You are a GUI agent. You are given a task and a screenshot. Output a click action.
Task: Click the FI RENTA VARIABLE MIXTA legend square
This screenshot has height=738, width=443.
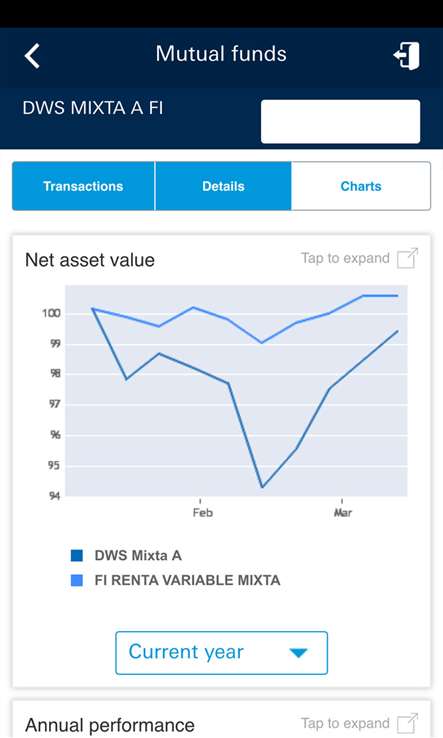tap(77, 580)
